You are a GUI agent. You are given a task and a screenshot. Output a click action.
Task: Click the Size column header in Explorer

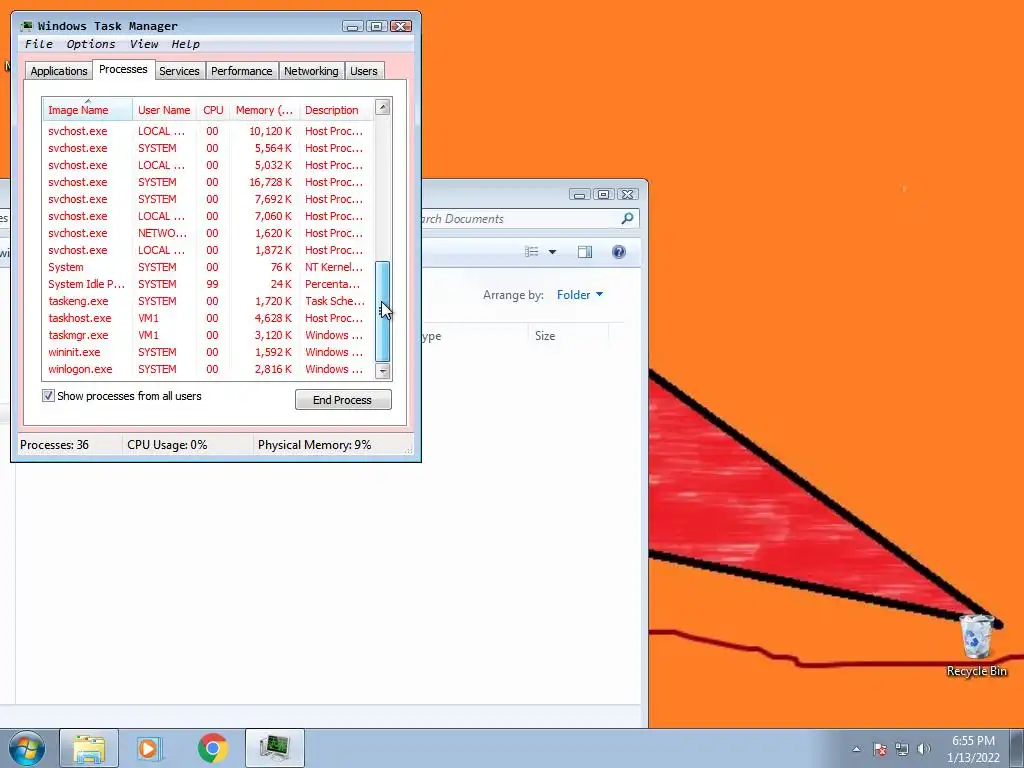point(567,336)
